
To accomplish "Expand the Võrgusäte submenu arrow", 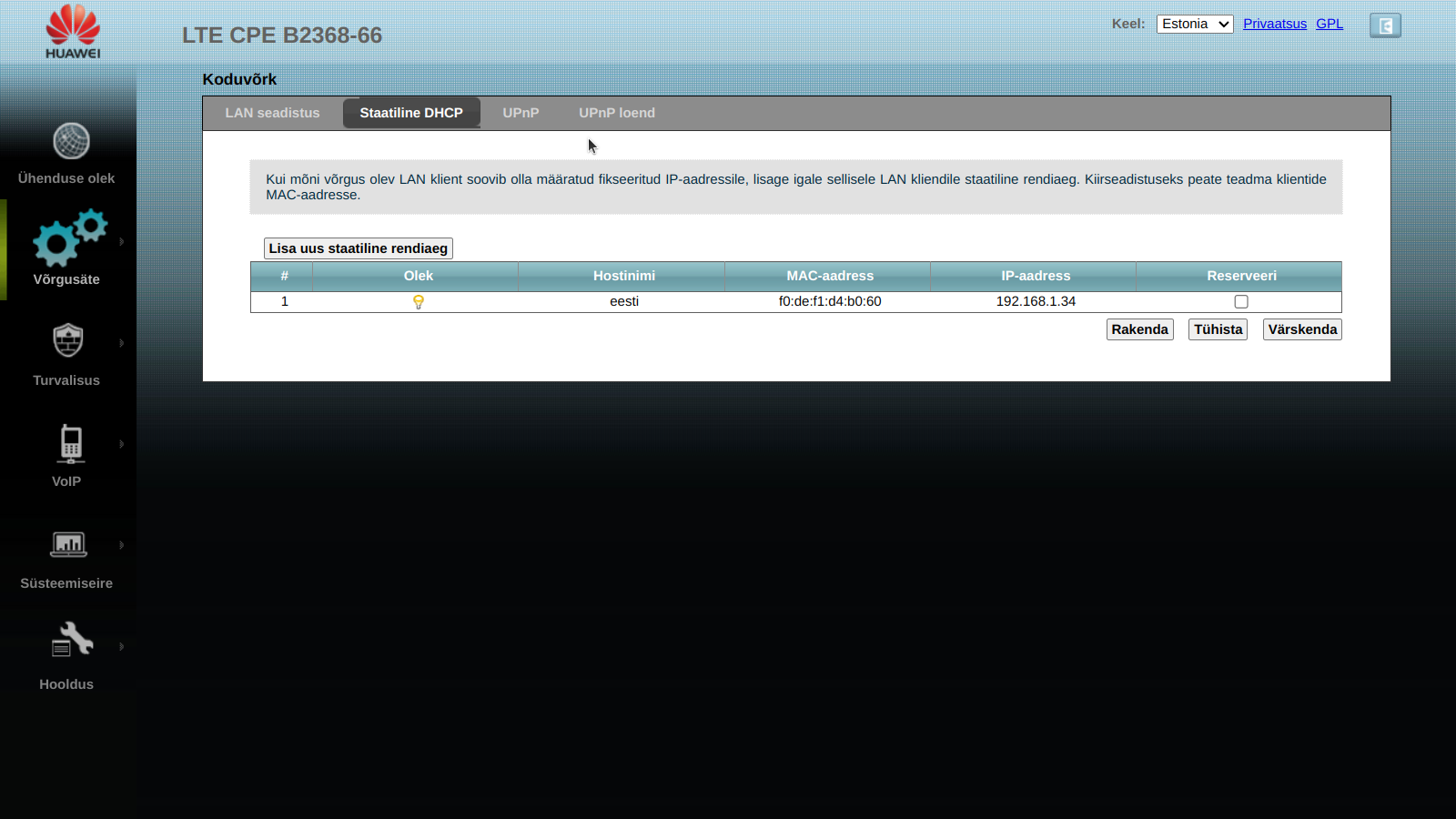I will (121, 241).
